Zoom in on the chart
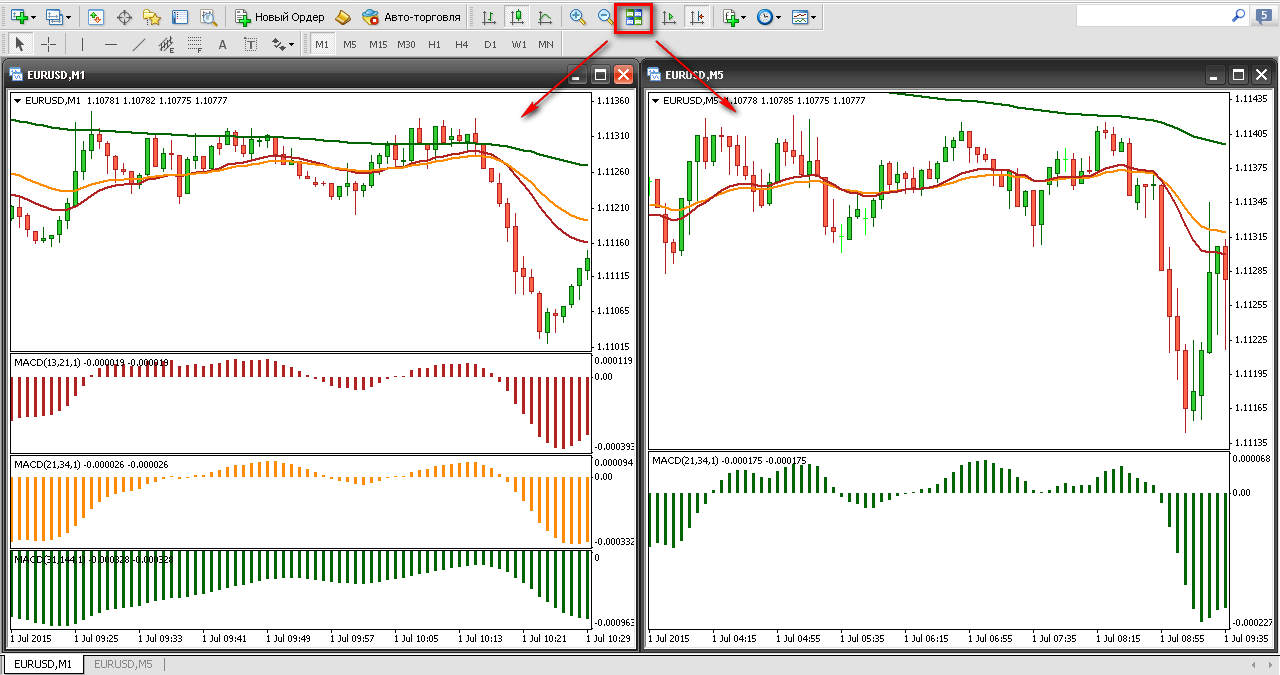The image size is (1280, 675). 577,17
